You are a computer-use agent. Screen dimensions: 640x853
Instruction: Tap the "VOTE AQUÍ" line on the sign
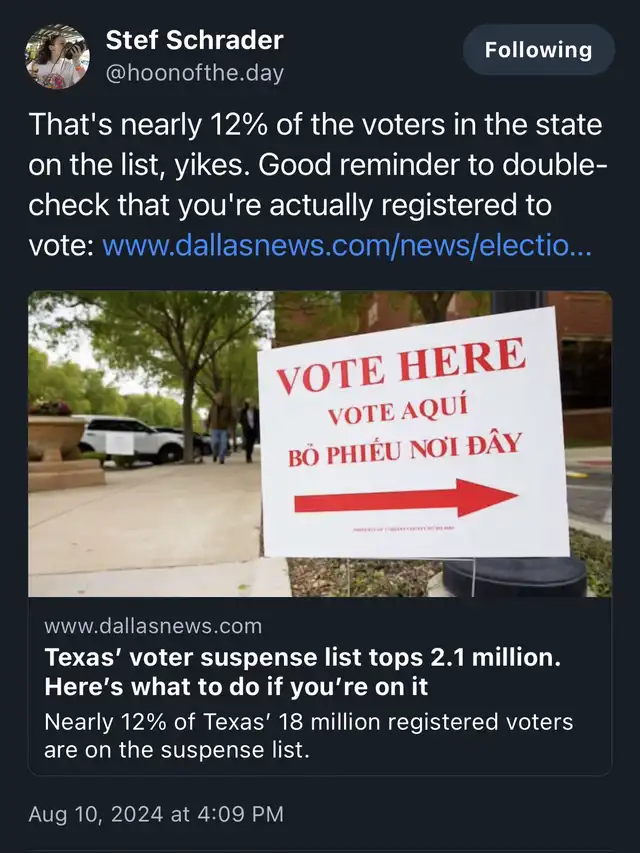[398, 412]
